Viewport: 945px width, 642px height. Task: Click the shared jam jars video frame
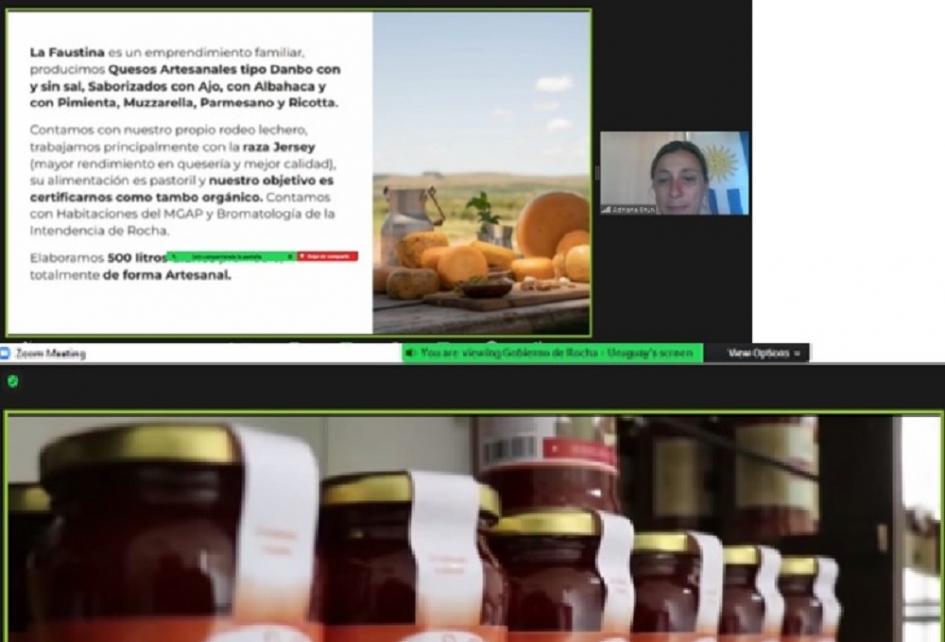(474, 527)
